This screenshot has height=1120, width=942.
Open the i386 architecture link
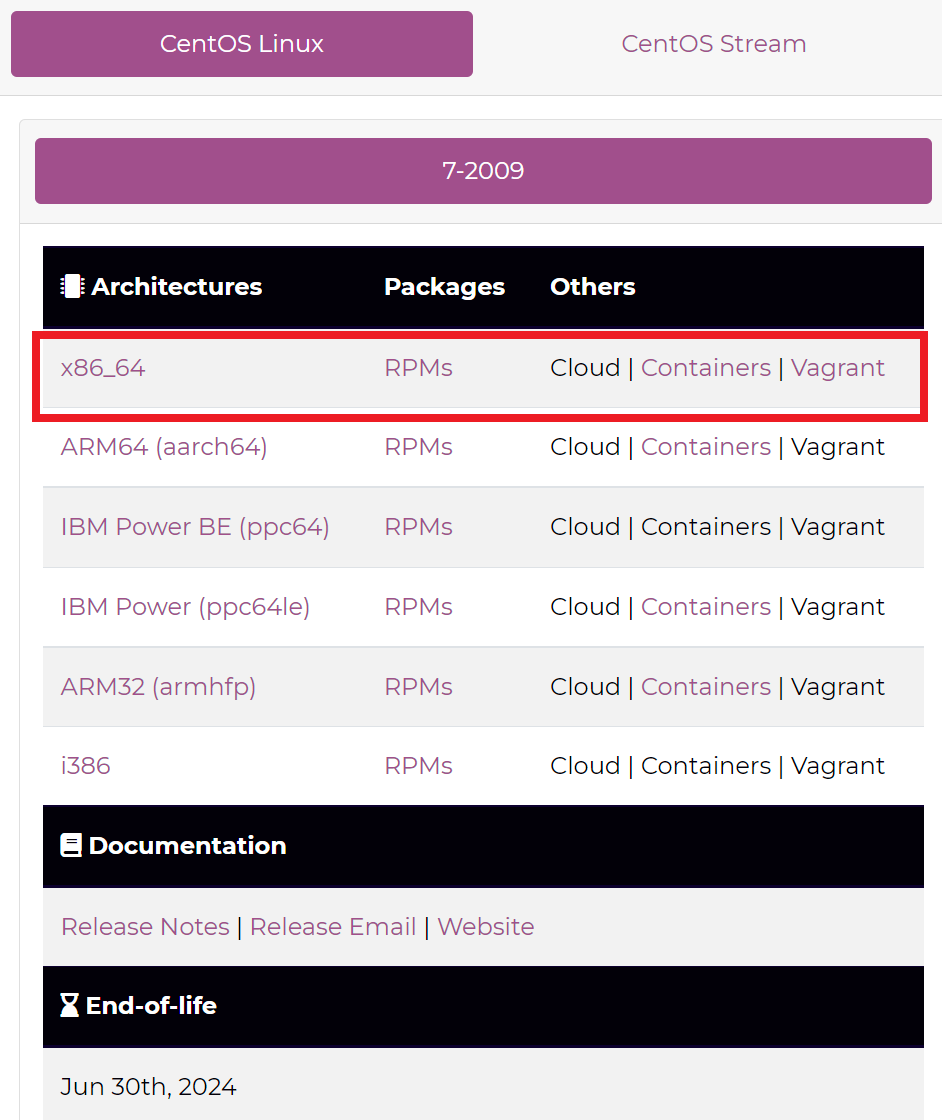85,766
